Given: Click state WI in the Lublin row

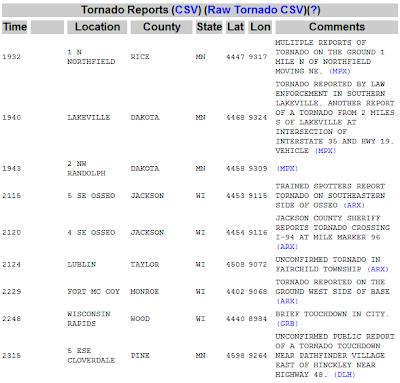Looking at the screenshot, I should (200, 265).
